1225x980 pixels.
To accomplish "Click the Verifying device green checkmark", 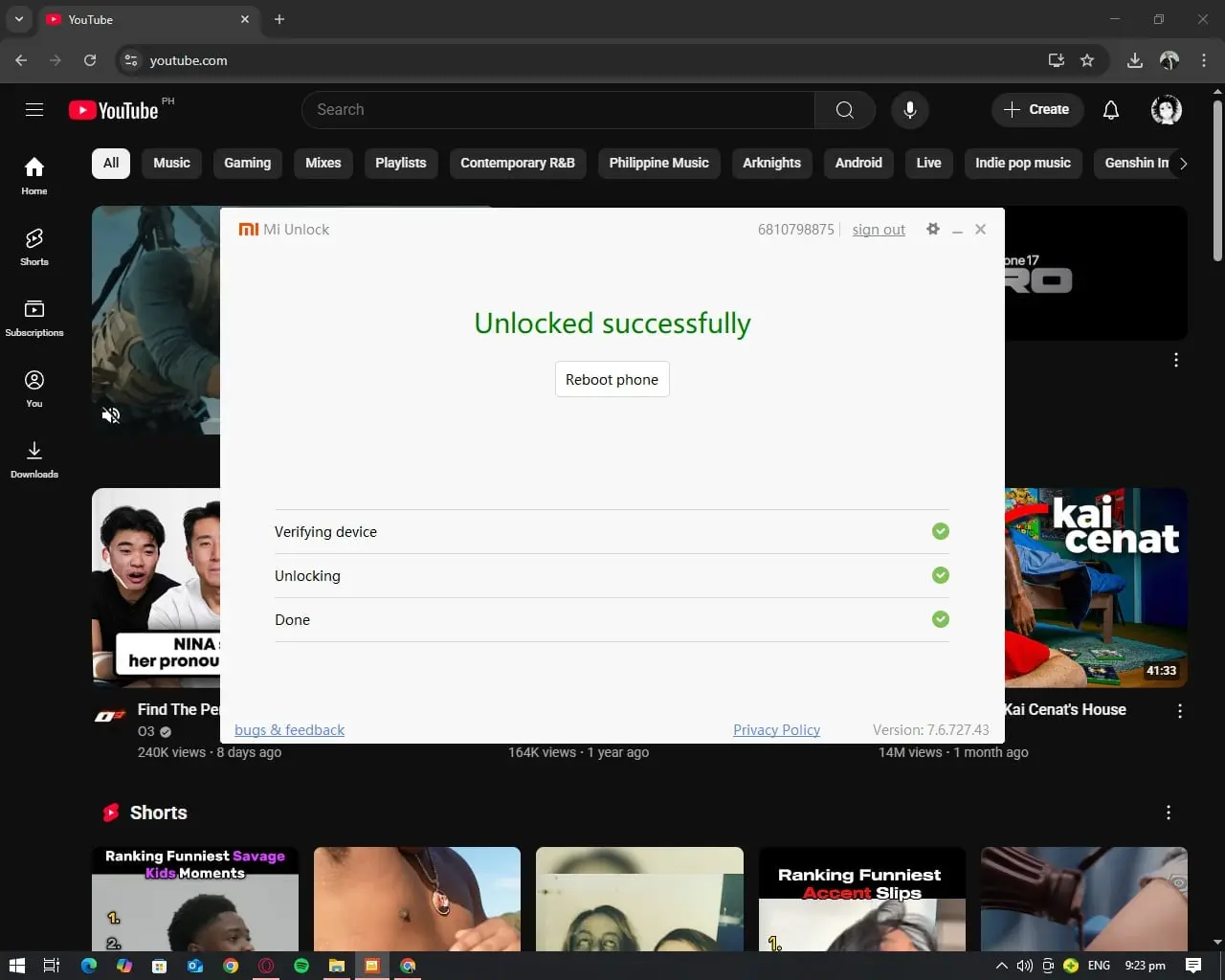I will 941,531.
